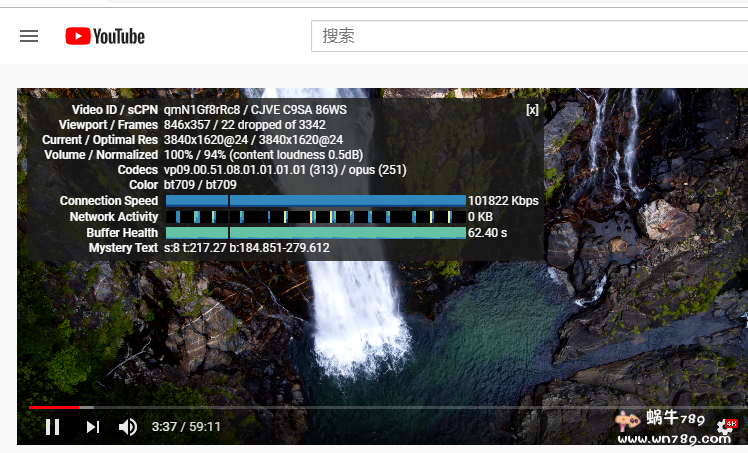748x453 pixels.
Task: Click the green Buffer Health bar
Action: point(314,232)
